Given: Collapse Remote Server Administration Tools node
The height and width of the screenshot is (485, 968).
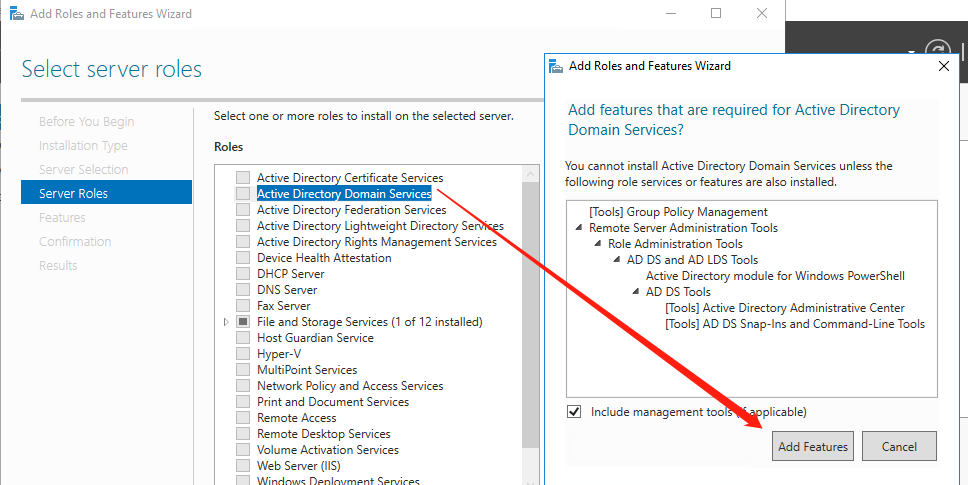Looking at the screenshot, I should pyautogui.click(x=579, y=228).
